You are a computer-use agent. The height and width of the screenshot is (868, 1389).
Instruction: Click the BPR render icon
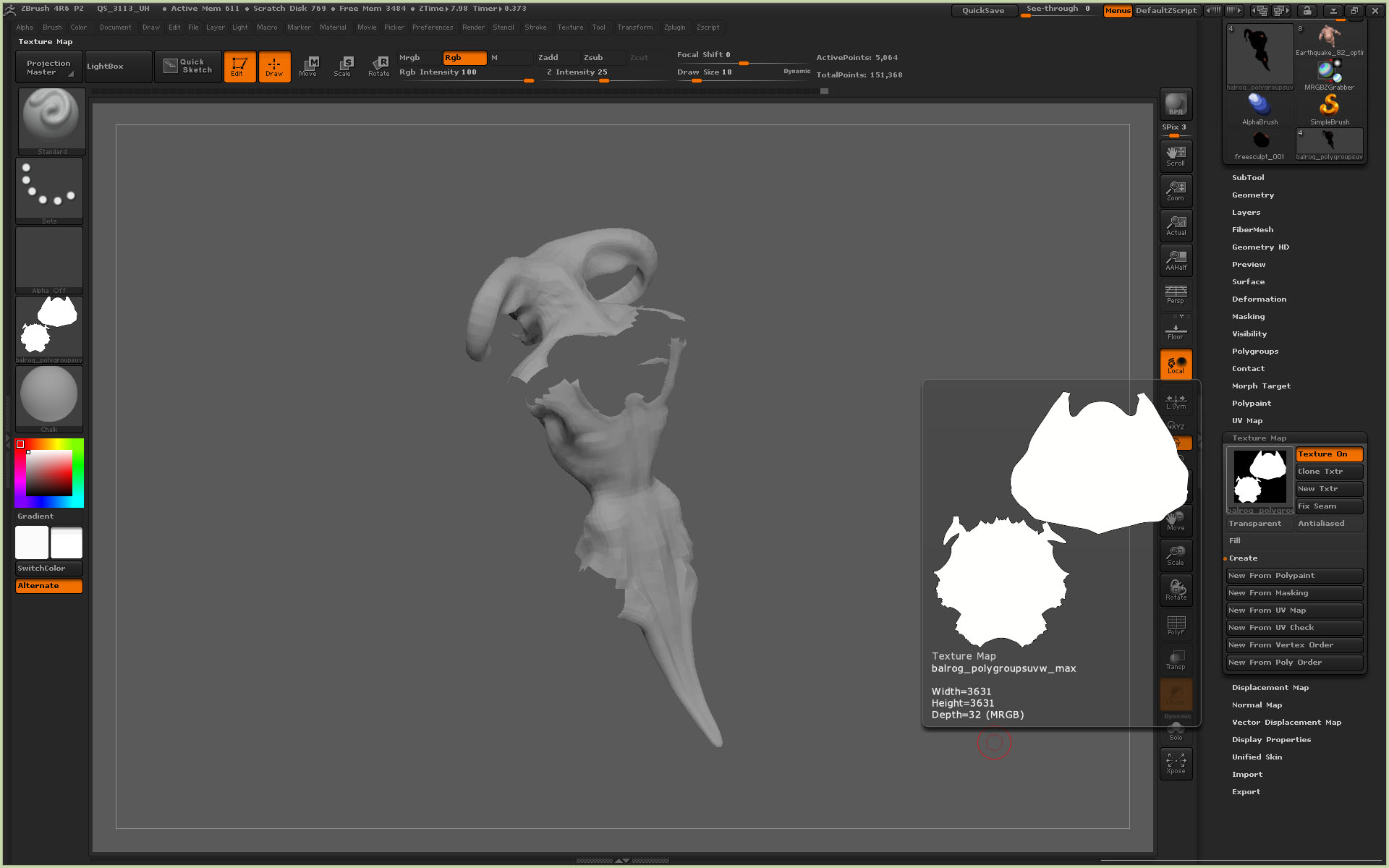pos(1176,104)
